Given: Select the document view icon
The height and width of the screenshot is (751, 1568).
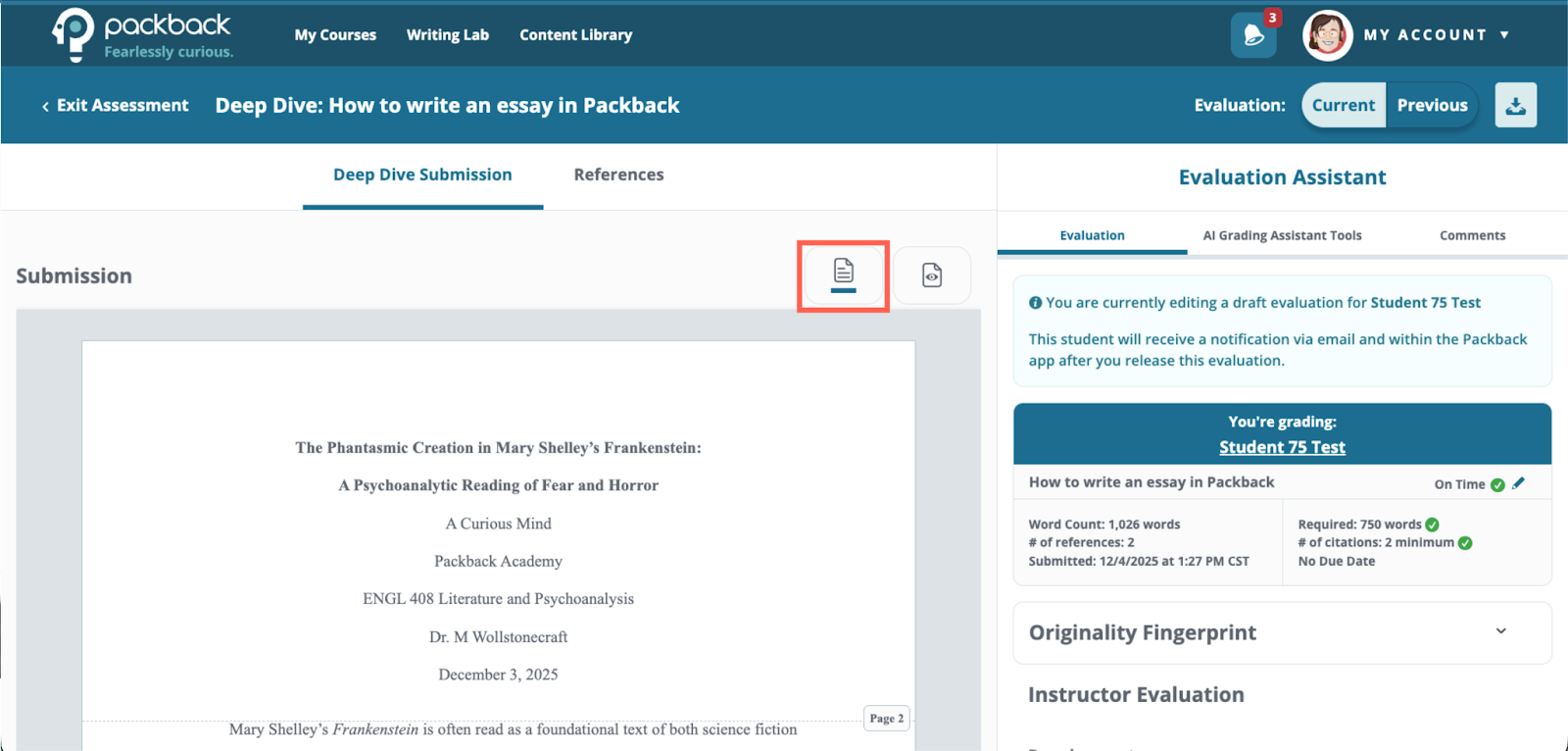Looking at the screenshot, I should (843, 275).
